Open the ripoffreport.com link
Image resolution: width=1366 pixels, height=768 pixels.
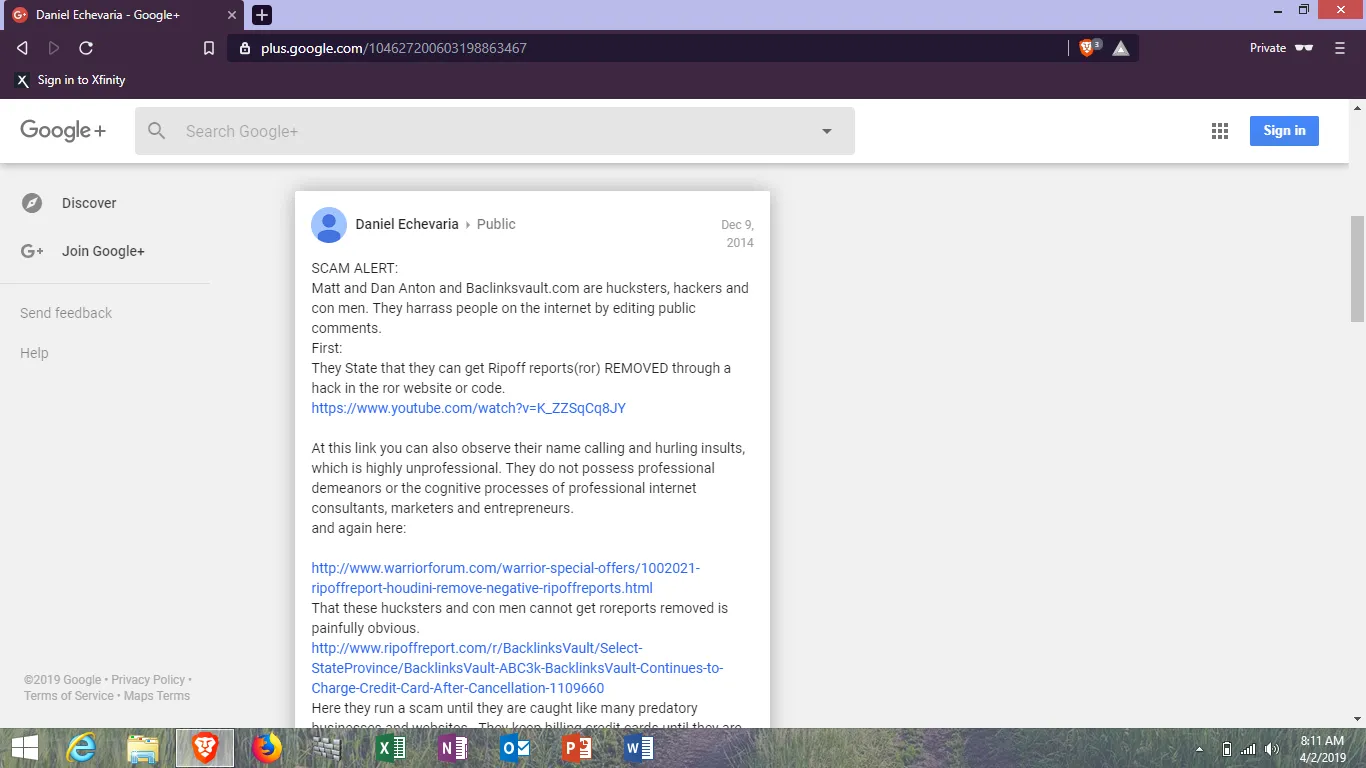[x=517, y=668]
